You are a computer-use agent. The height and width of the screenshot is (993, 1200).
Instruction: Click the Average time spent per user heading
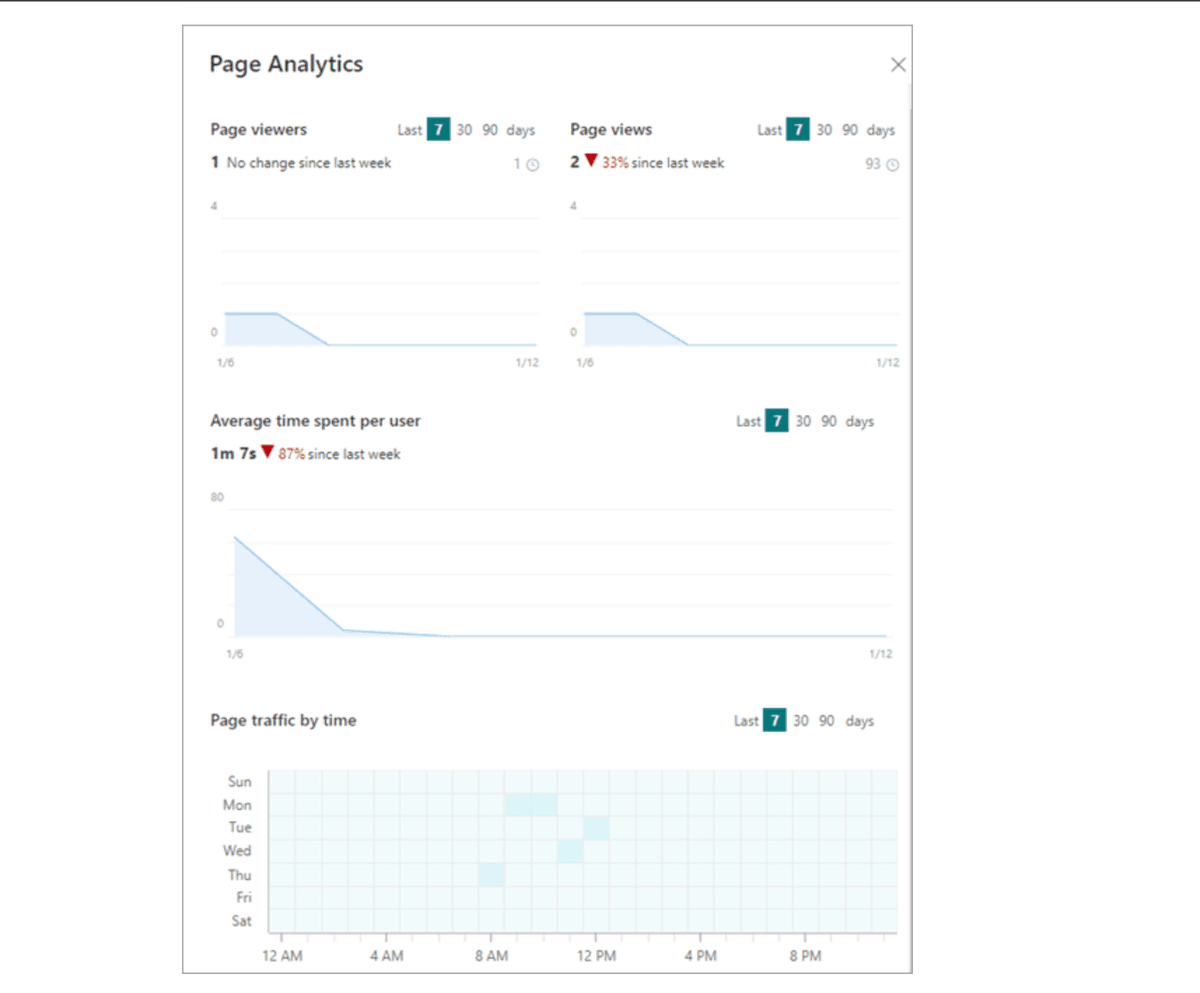click(x=315, y=421)
